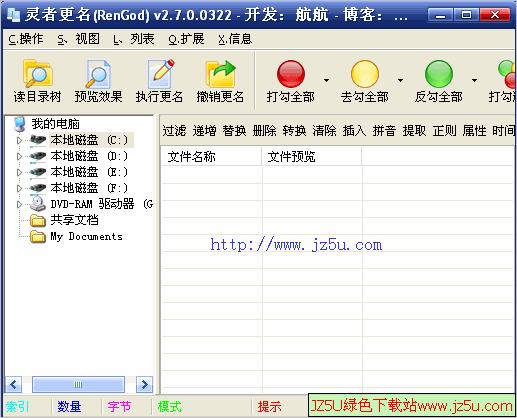Screen dimensions: 517x418
Task: Switch to the 清除 tab
Action: 324,131
